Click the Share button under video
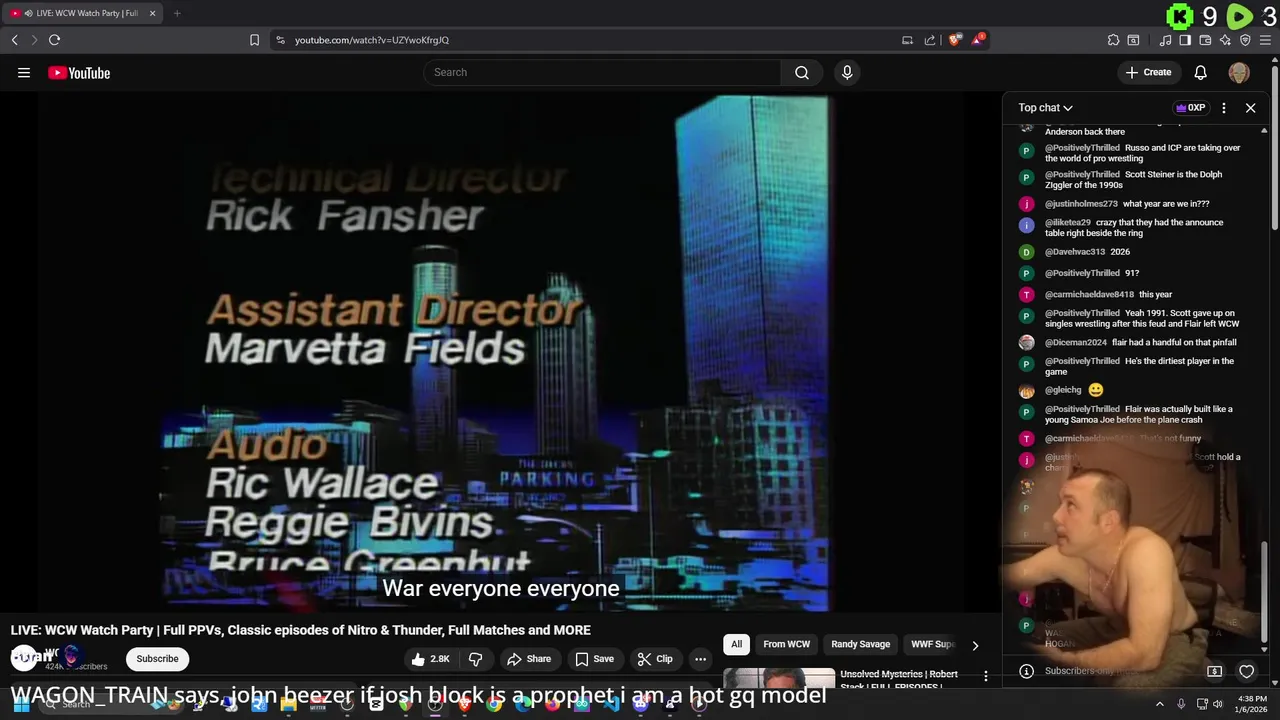This screenshot has width=1280, height=720. coord(529,659)
